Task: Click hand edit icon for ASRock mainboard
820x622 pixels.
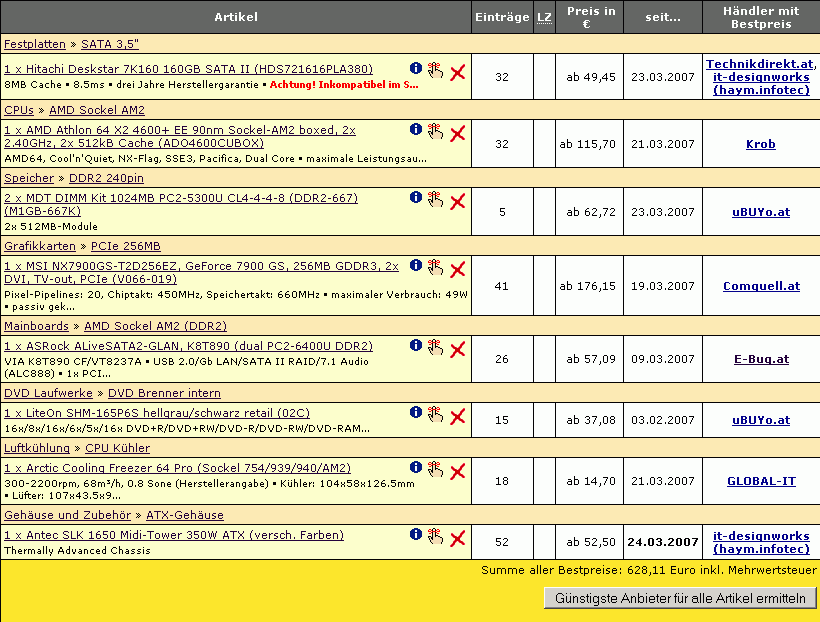Action: click(x=435, y=347)
